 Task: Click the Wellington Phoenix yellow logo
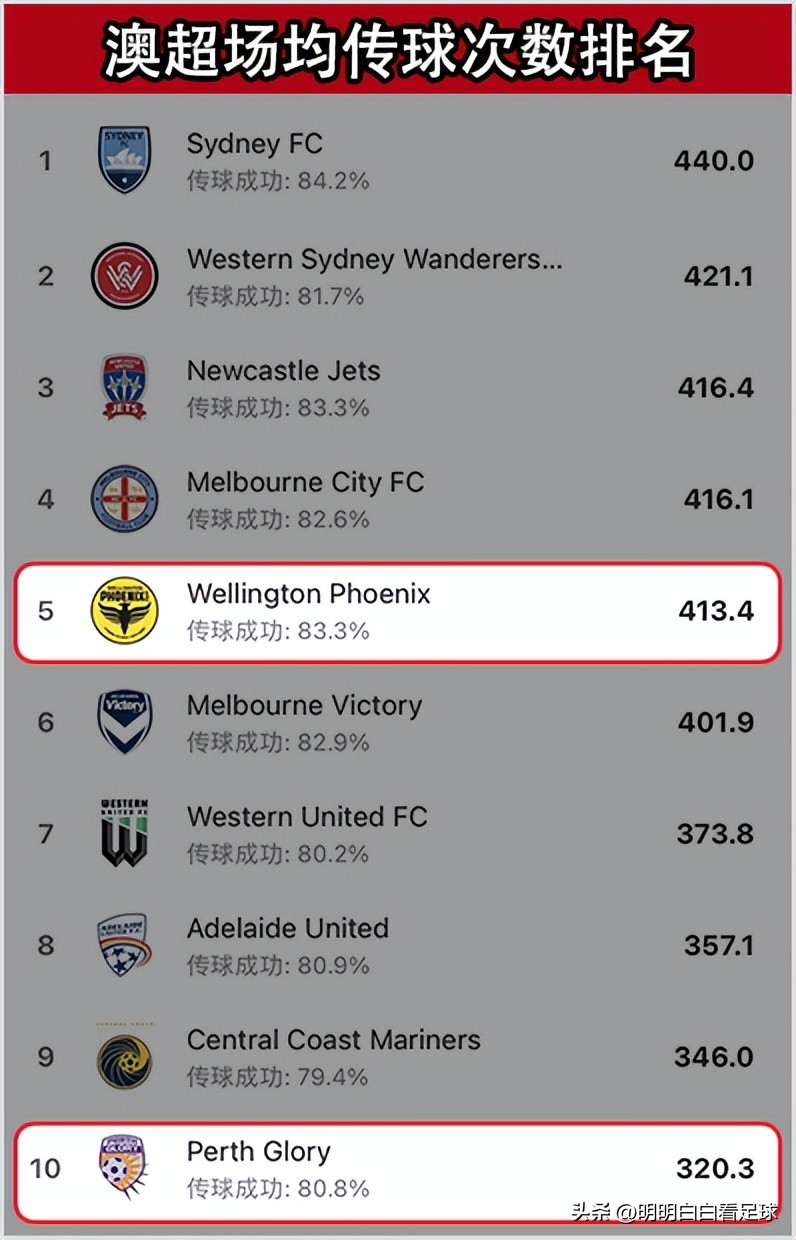point(125,610)
